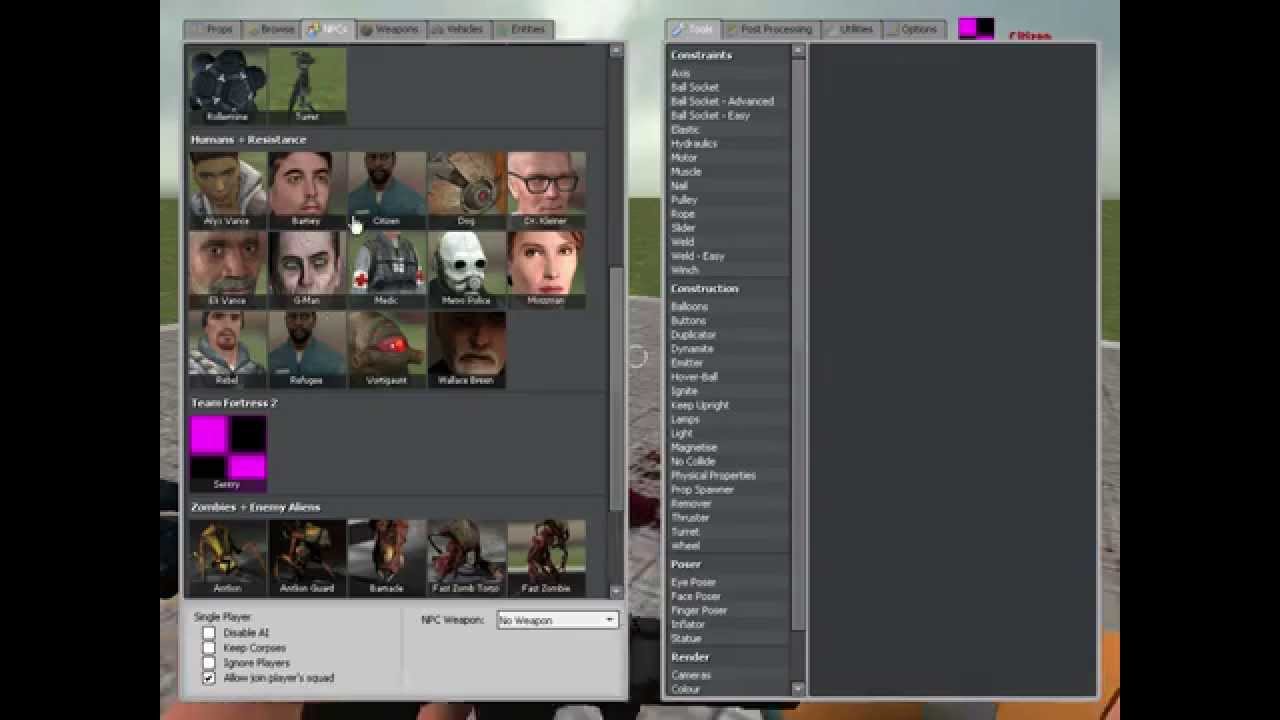This screenshot has height=720, width=1280.
Task: Spawn the Refugee NPC
Action: [x=307, y=349]
